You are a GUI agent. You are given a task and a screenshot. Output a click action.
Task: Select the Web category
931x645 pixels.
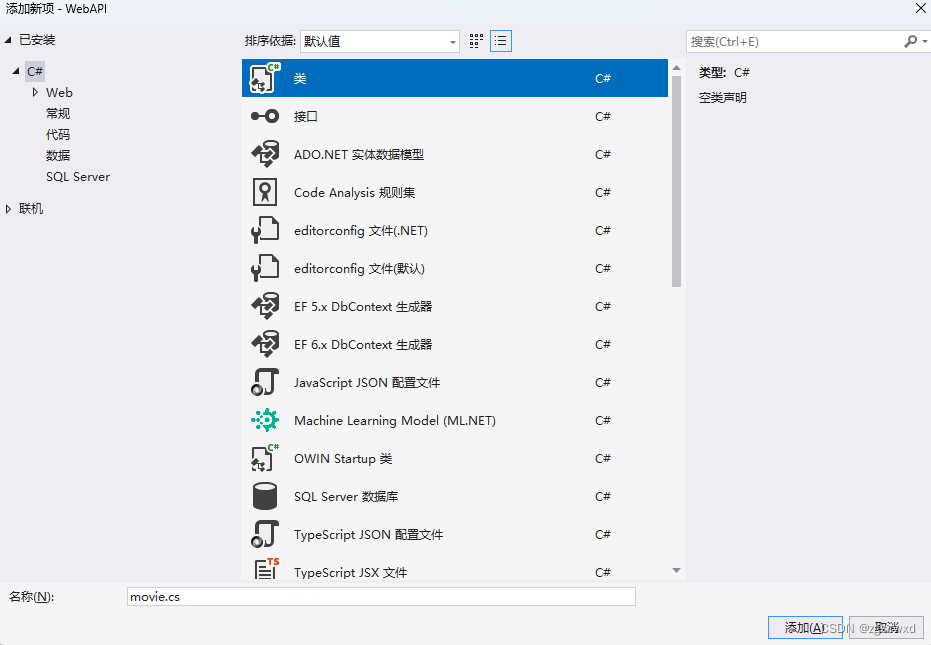[59, 93]
